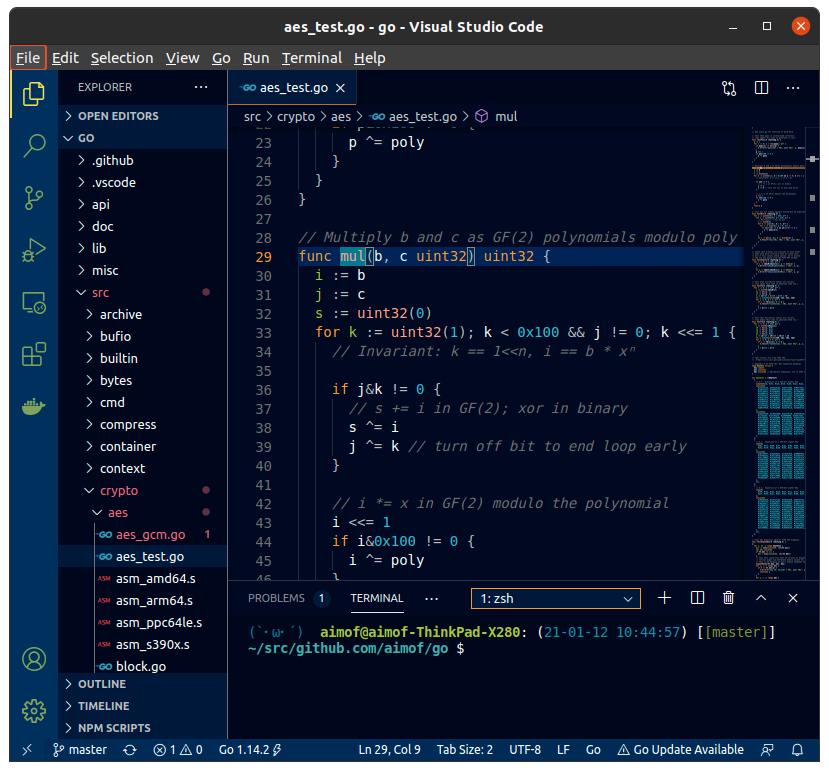The image size is (829, 771).
Task: Expand the OPEN EDITORS section
Action: (143, 116)
